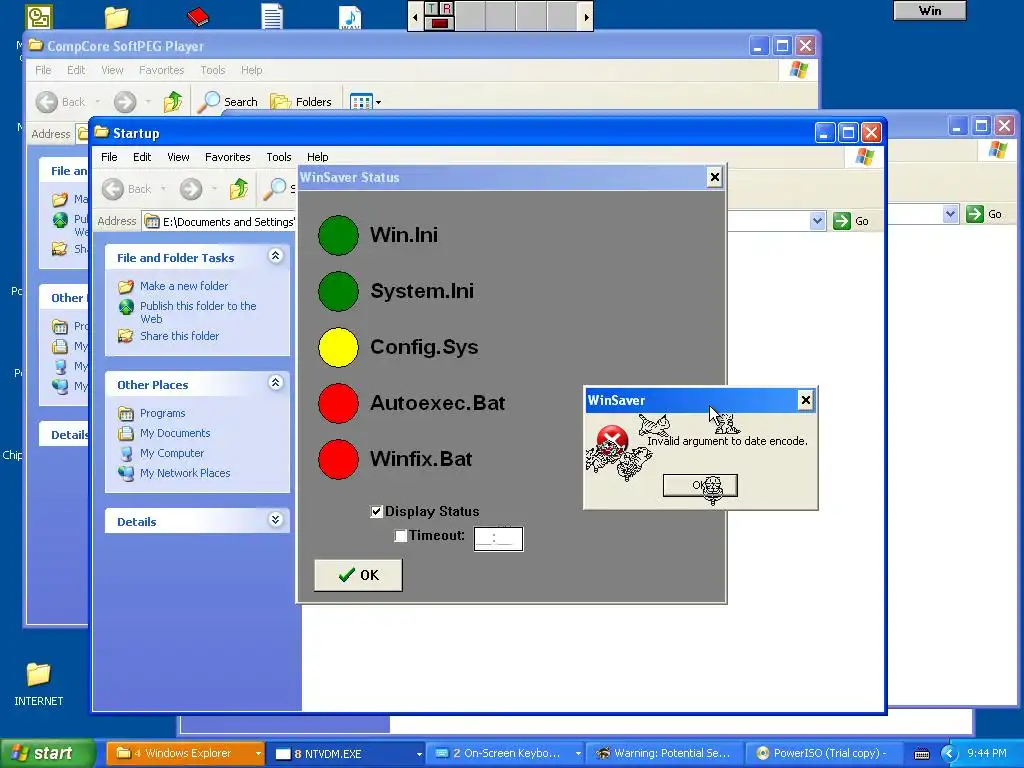Image resolution: width=1024 pixels, height=768 pixels.
Task: Collapse the Other Places panel
Action: pos(276,383)
